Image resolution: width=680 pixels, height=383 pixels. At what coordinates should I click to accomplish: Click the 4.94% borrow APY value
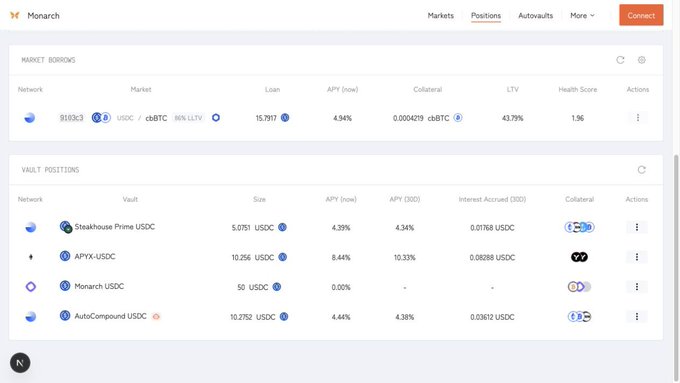pos(342,118)
